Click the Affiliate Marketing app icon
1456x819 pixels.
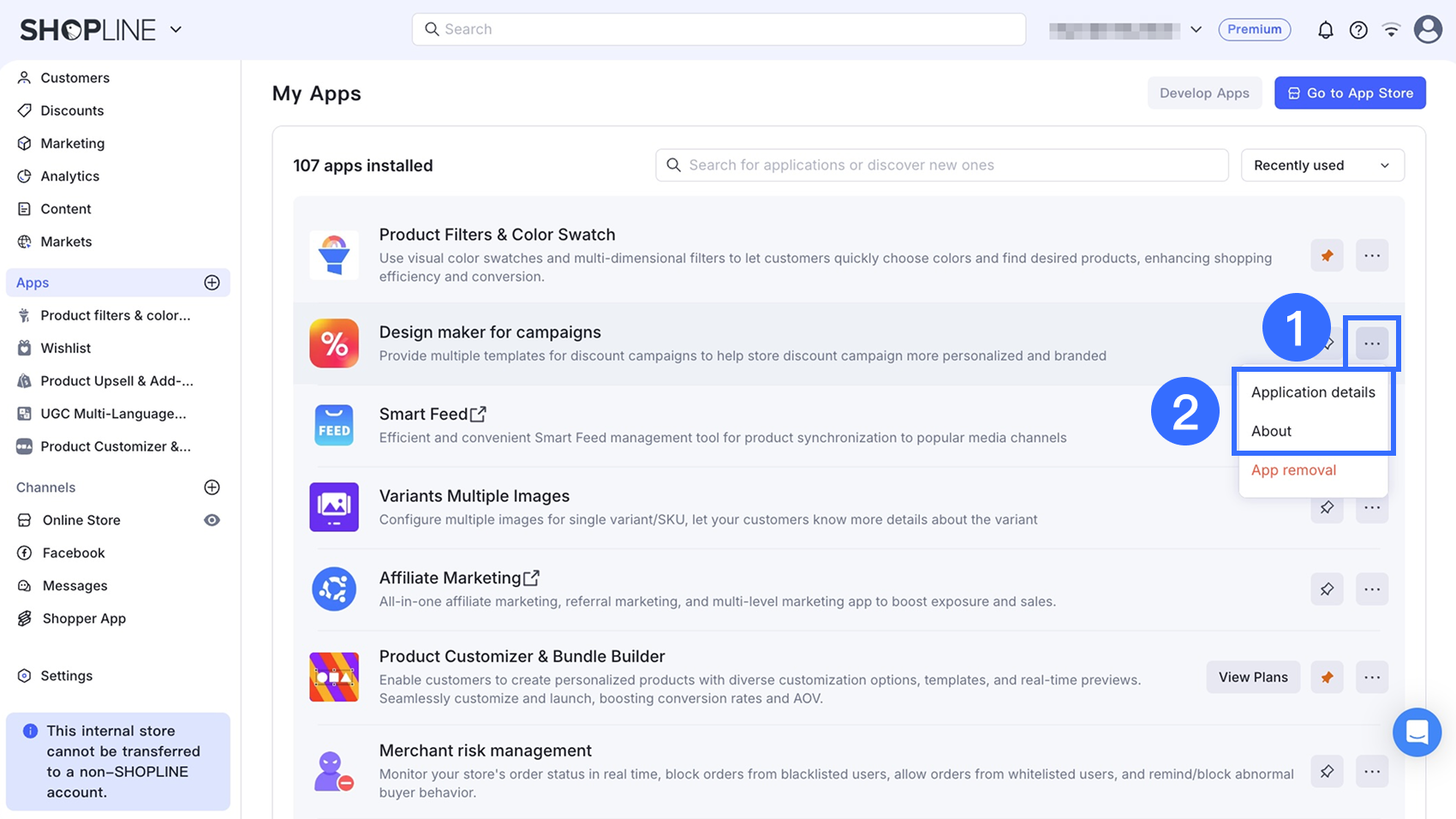point(334,589)
